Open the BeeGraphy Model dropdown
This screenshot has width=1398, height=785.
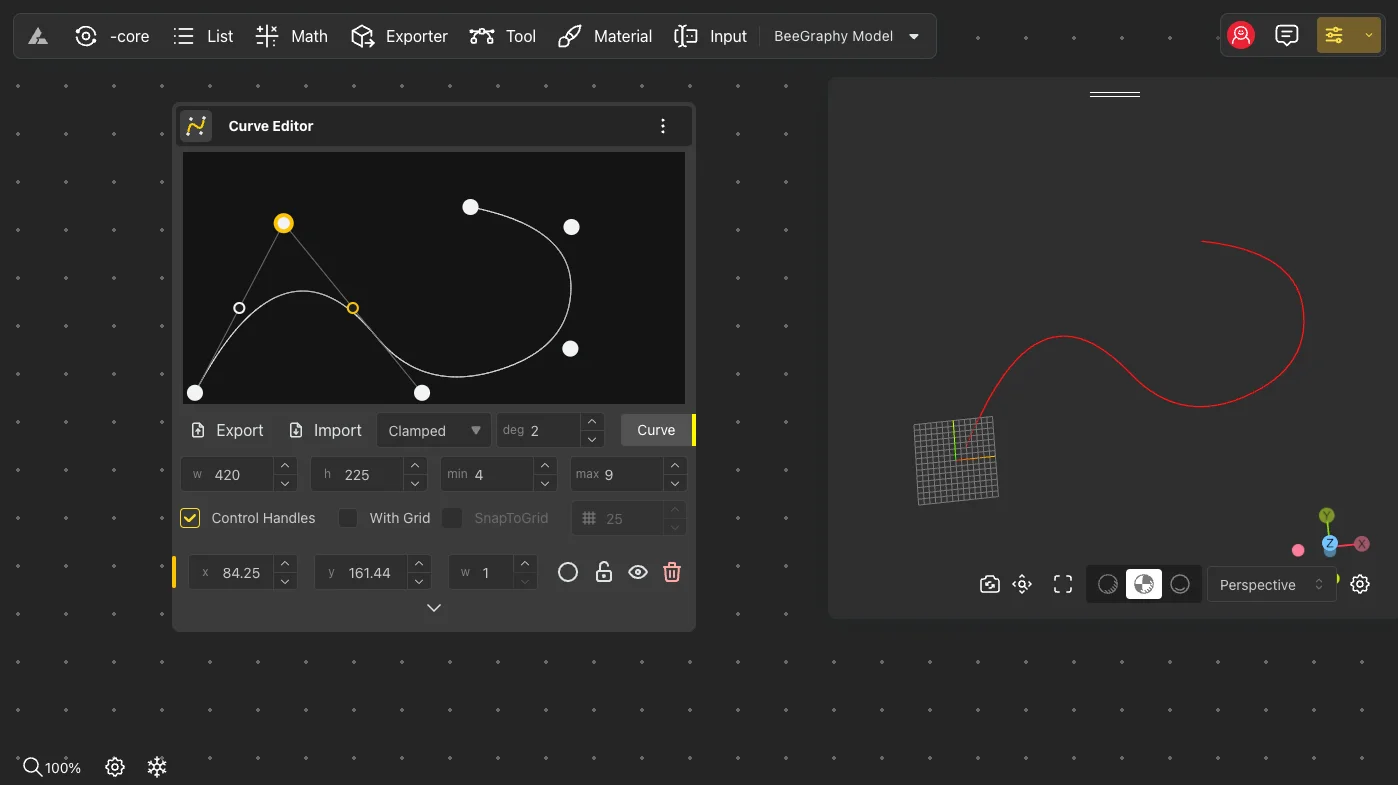click(845, 36)
